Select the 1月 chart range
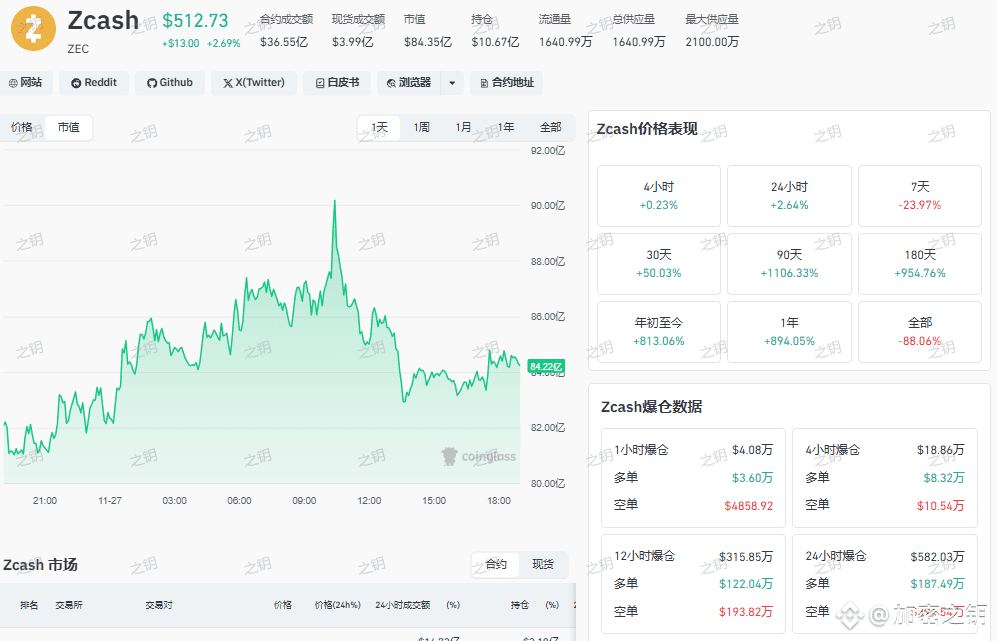This screenshot has height=641, width=997. click(463, 127)
